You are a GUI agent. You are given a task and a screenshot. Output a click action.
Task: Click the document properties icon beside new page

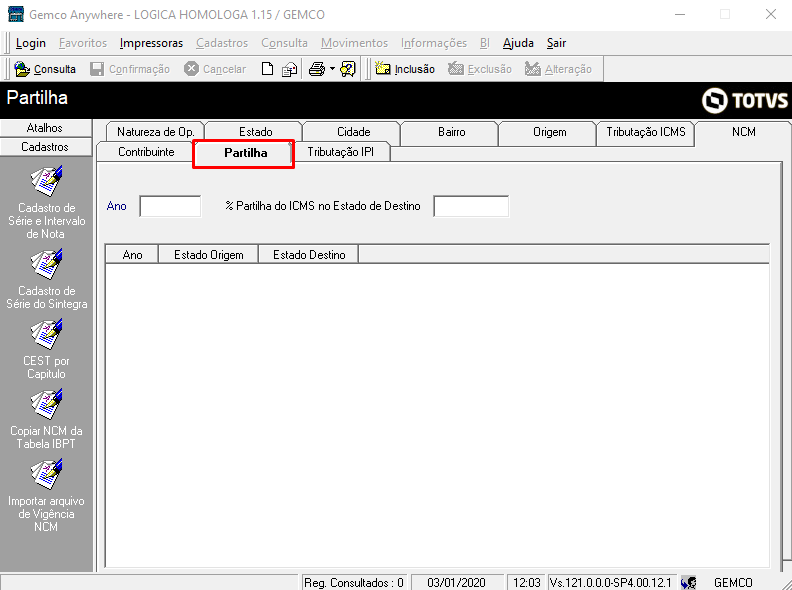click(x=289, y=69)
